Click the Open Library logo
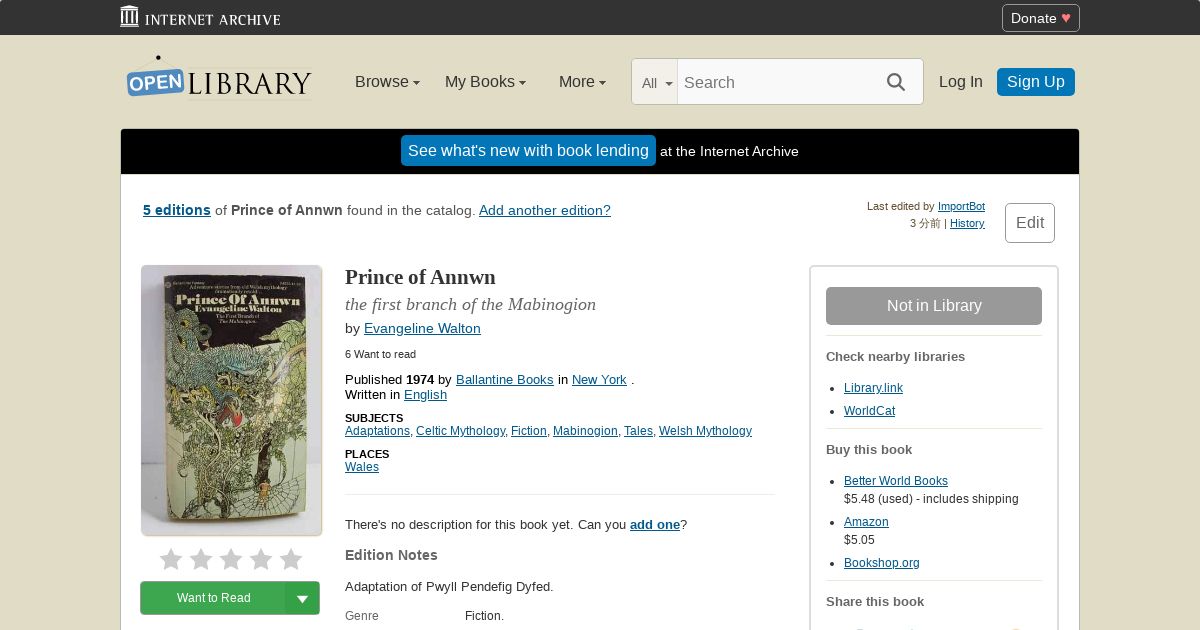Viewport: 1200px width, 630px height. [x=219, y=80]
